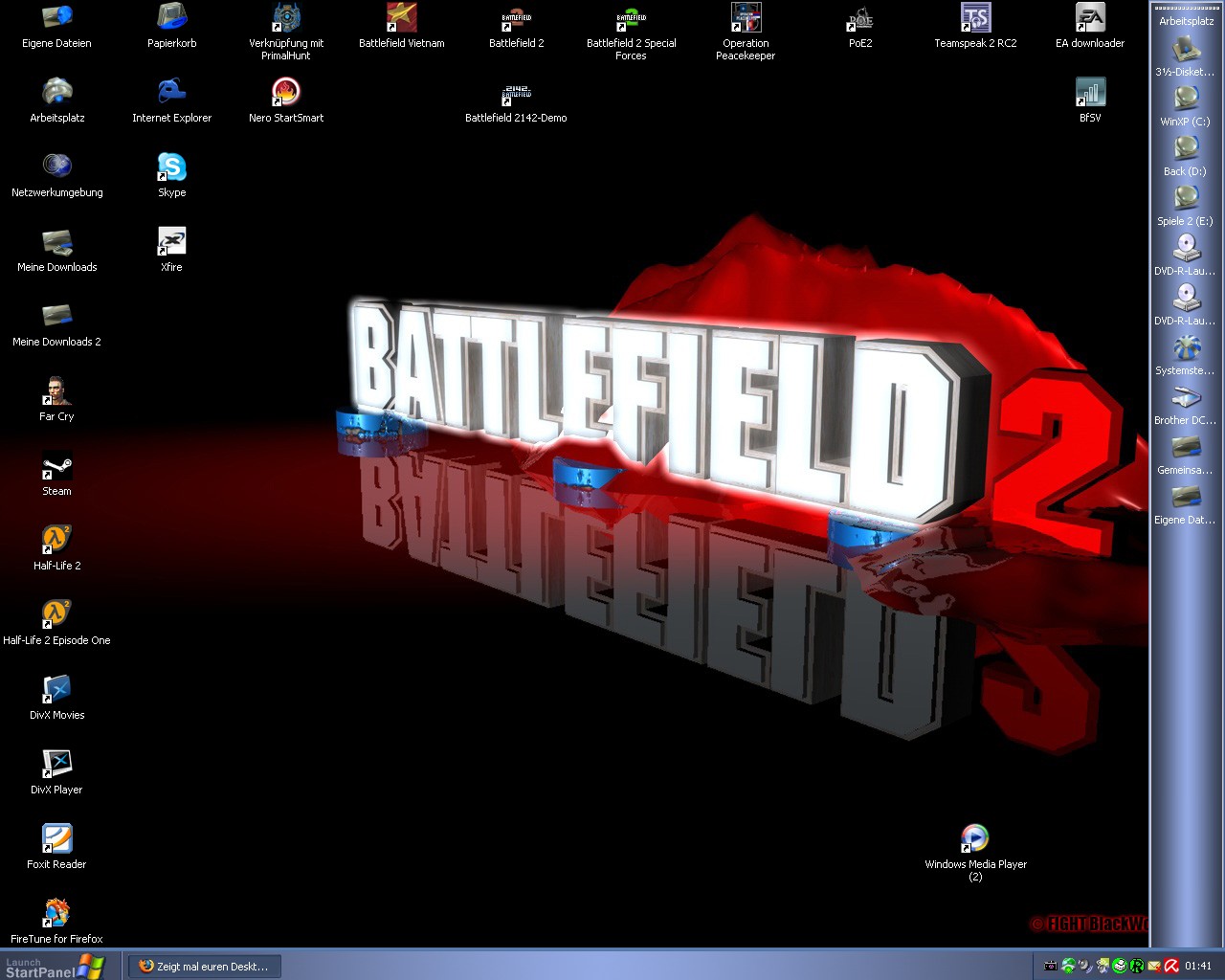Open Gemeinsame folder in sidebar
The image size is (1225, 980).
tap(1186, 454)
